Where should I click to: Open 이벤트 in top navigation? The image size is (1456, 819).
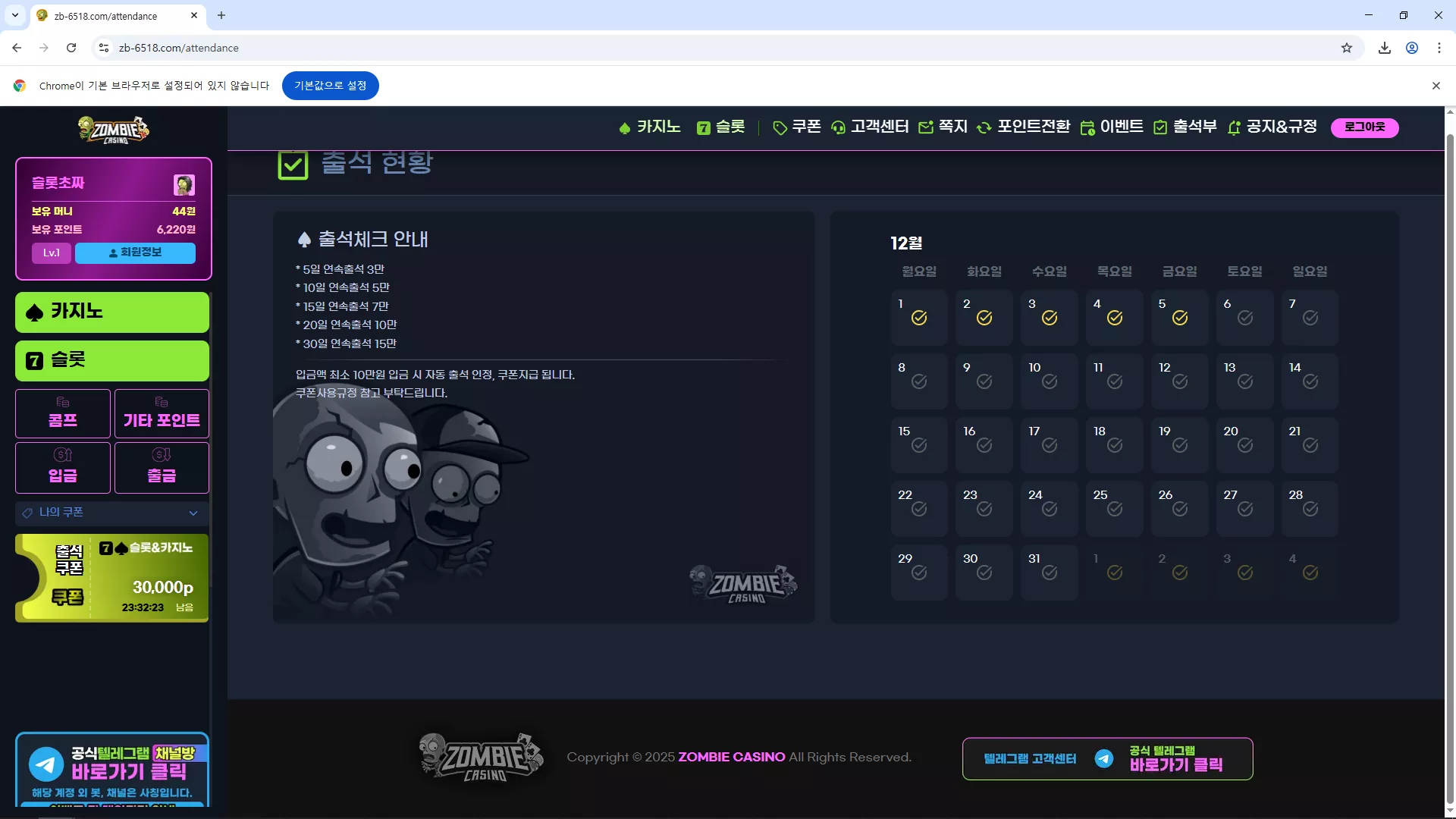[1112, 127]
